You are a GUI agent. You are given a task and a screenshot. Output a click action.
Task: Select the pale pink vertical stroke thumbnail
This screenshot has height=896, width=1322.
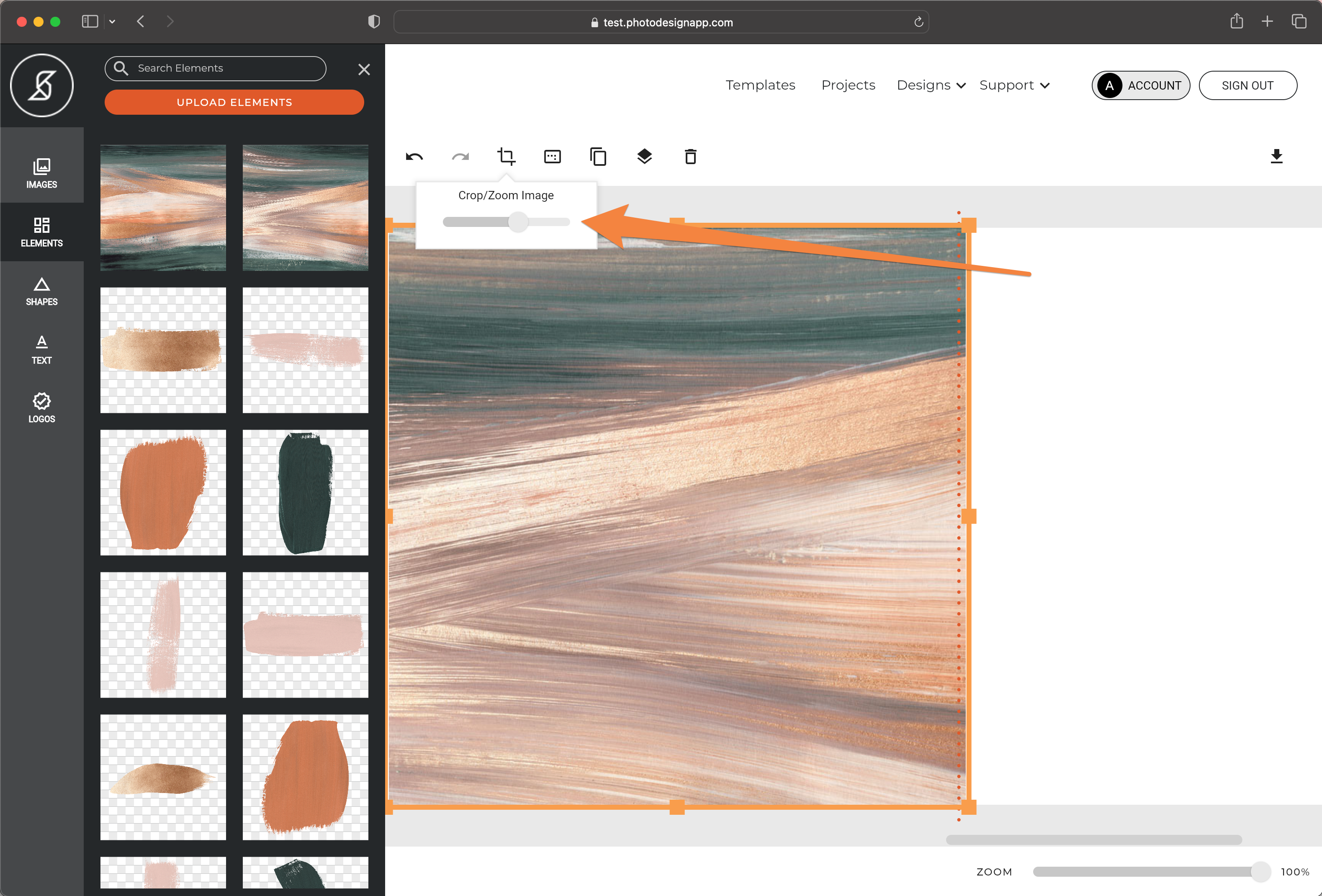163,635
